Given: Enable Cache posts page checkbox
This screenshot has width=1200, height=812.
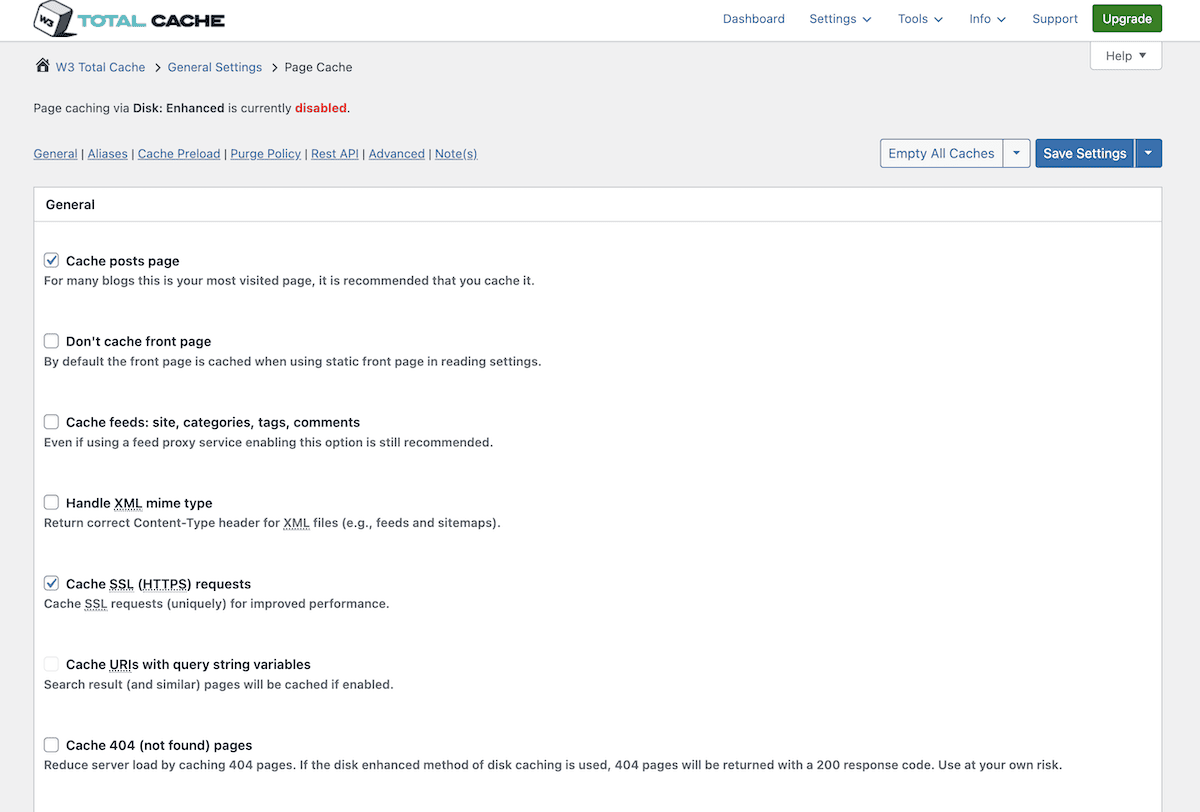Looking at the screenshot, I should [x=52, y=260].
